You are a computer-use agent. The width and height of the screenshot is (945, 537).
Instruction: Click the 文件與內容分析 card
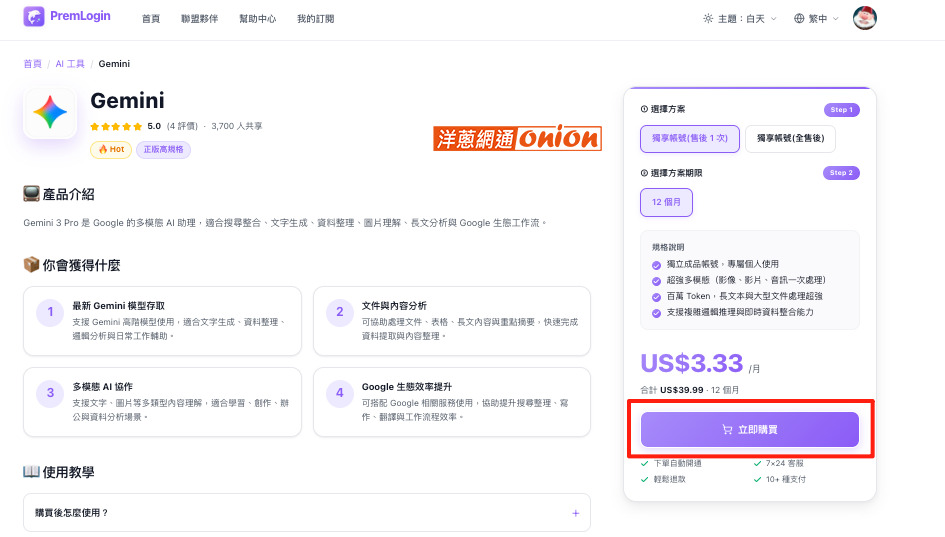tap(452, 321)
